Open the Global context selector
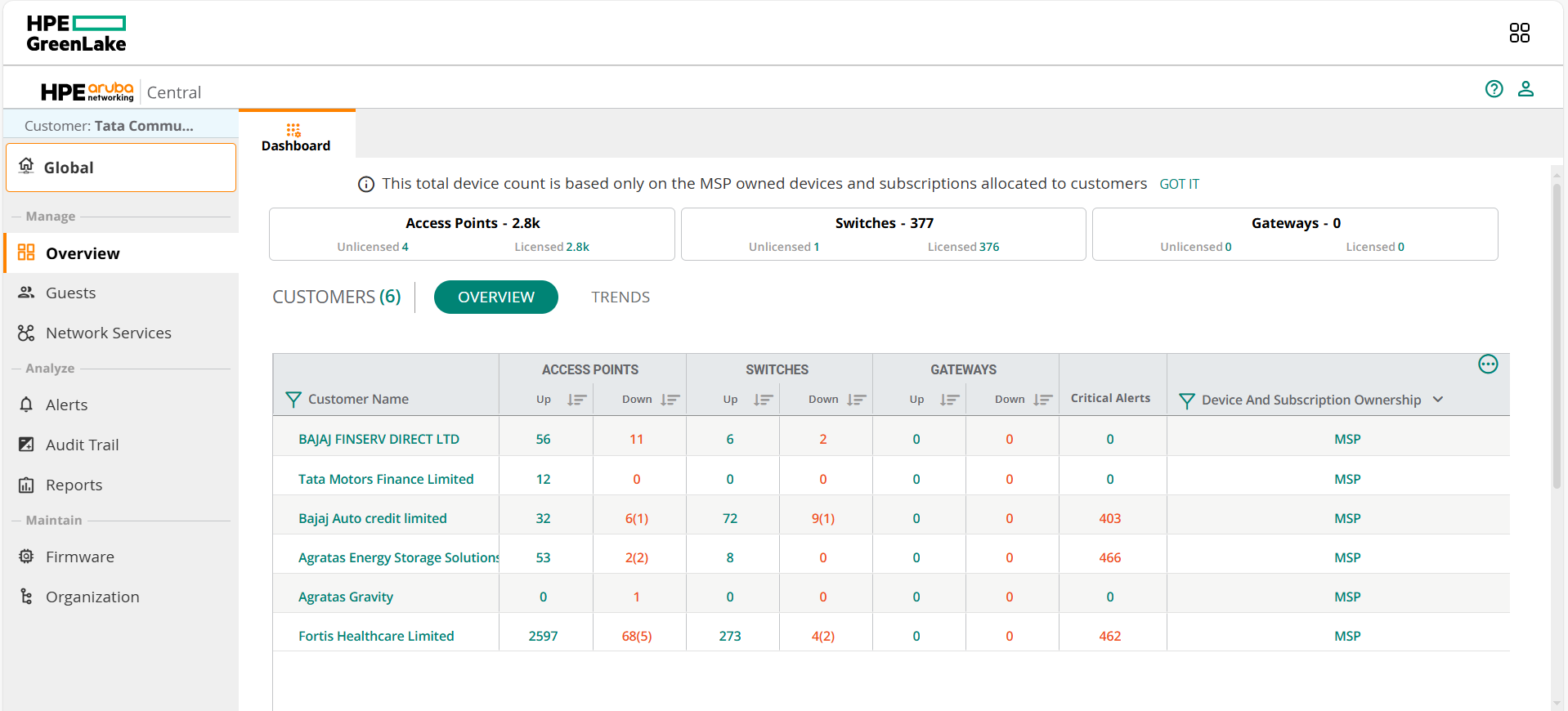Screen dimensions: 1568x711 click(121, 168)
